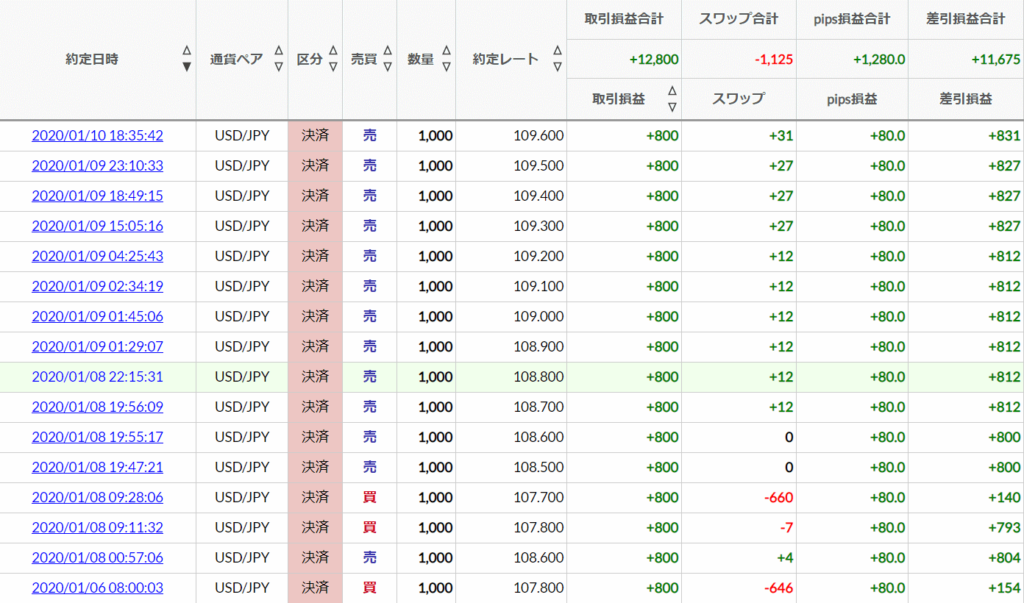Click 買 in the 09:11:32 row
This screenshot has width=1024, height=603.
[370, 527]
